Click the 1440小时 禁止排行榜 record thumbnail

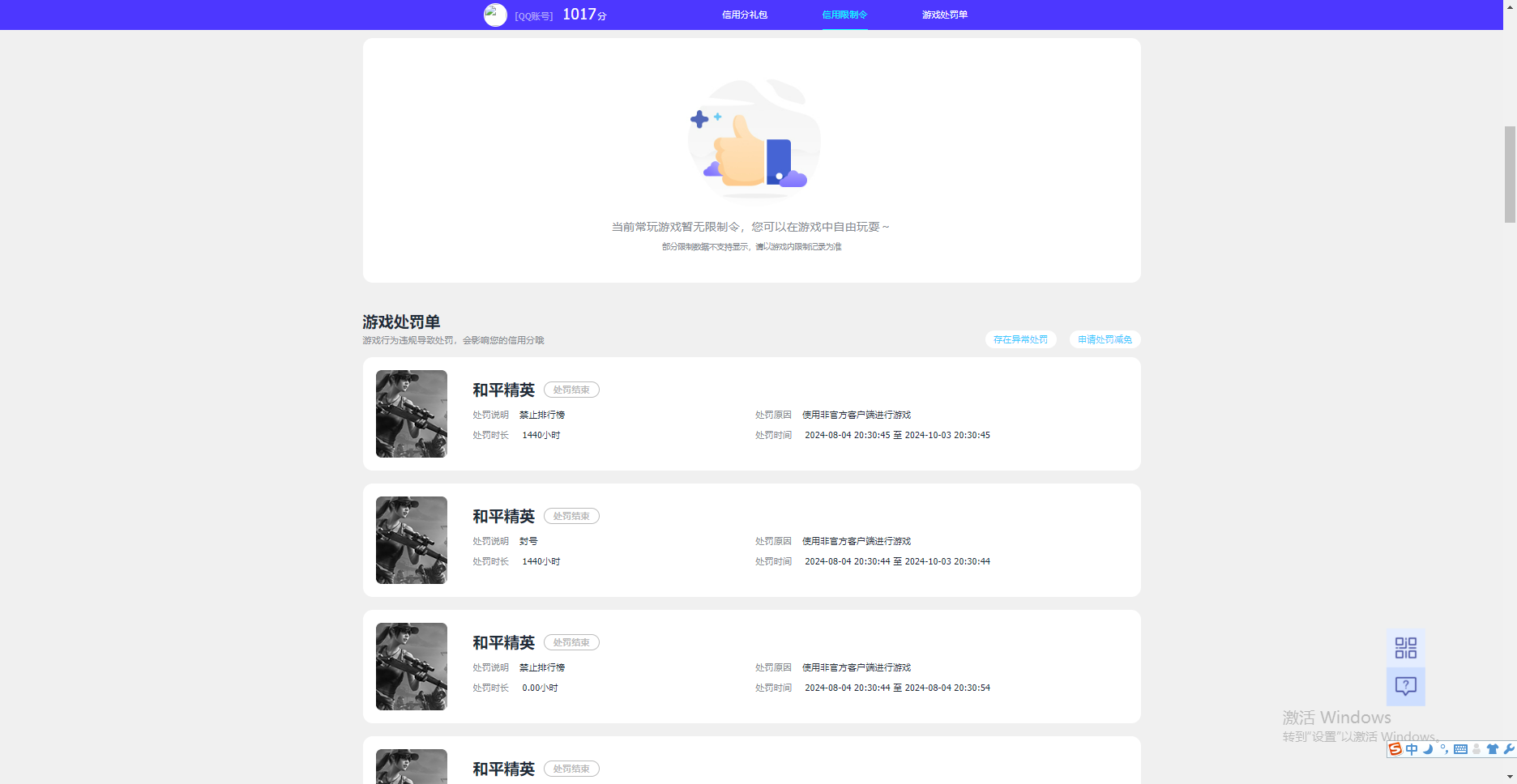[x=412, y=414]
